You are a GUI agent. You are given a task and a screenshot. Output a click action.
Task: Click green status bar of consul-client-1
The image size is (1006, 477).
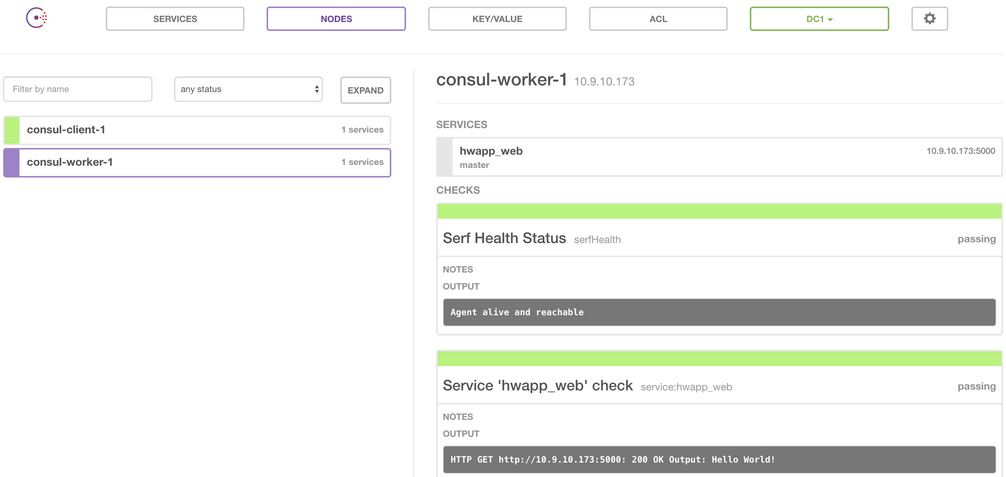(x=12, y=130)
